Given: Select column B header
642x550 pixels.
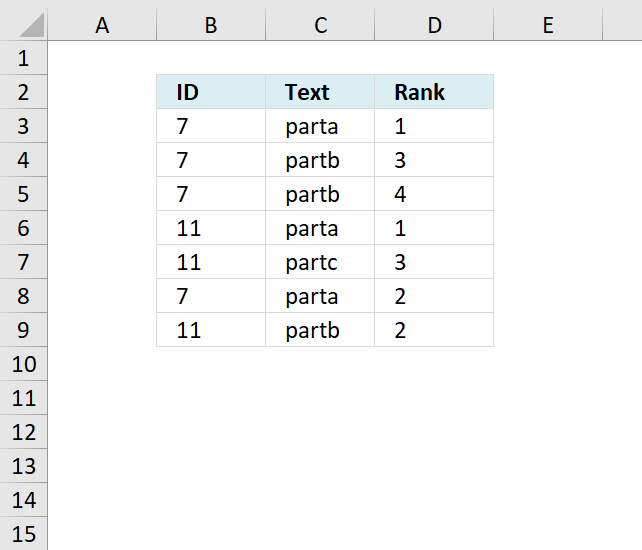Looking at the screenshot, I should click(x=211, y=25).
